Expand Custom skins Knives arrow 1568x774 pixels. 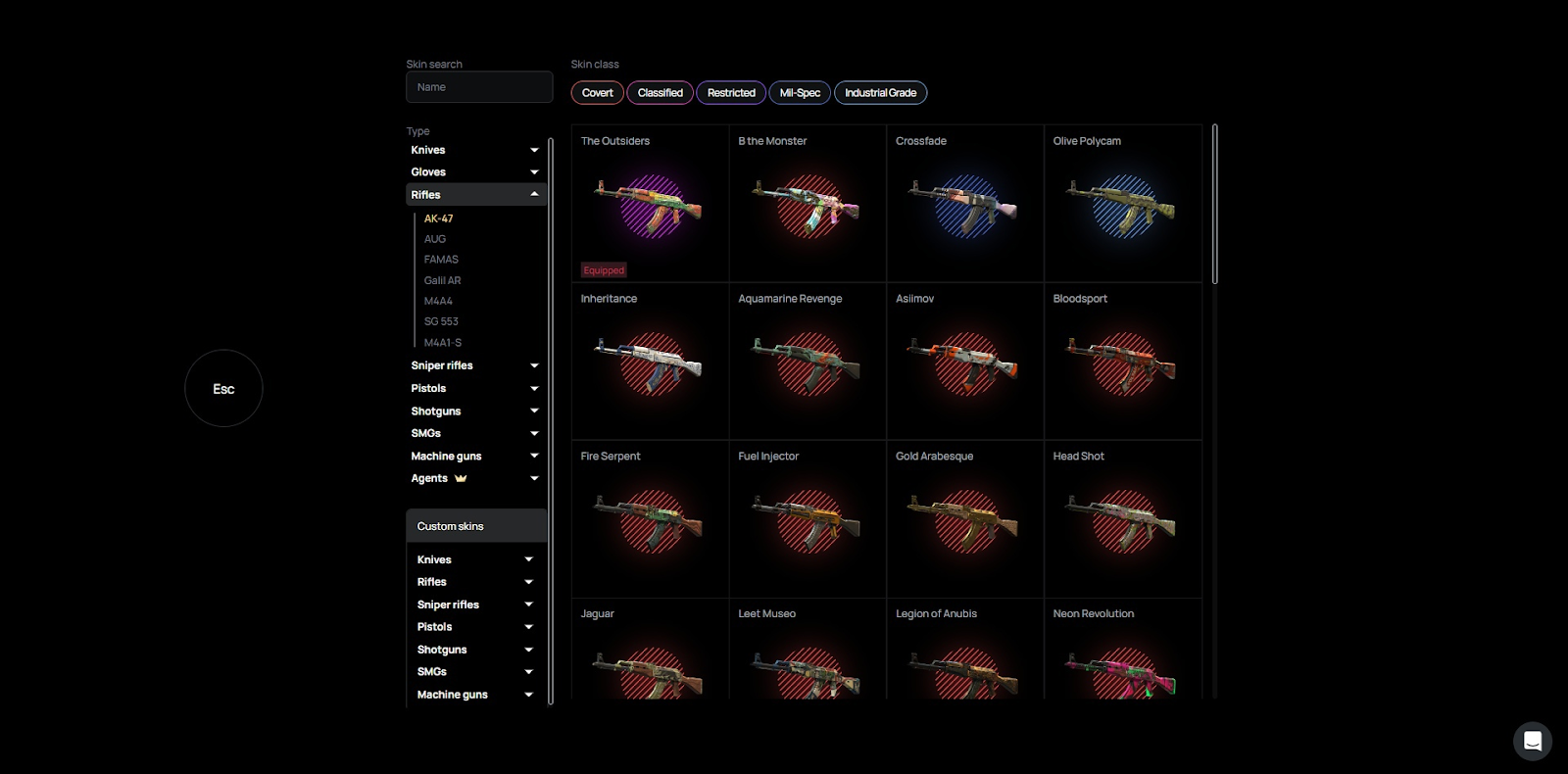tap(528, 559)
